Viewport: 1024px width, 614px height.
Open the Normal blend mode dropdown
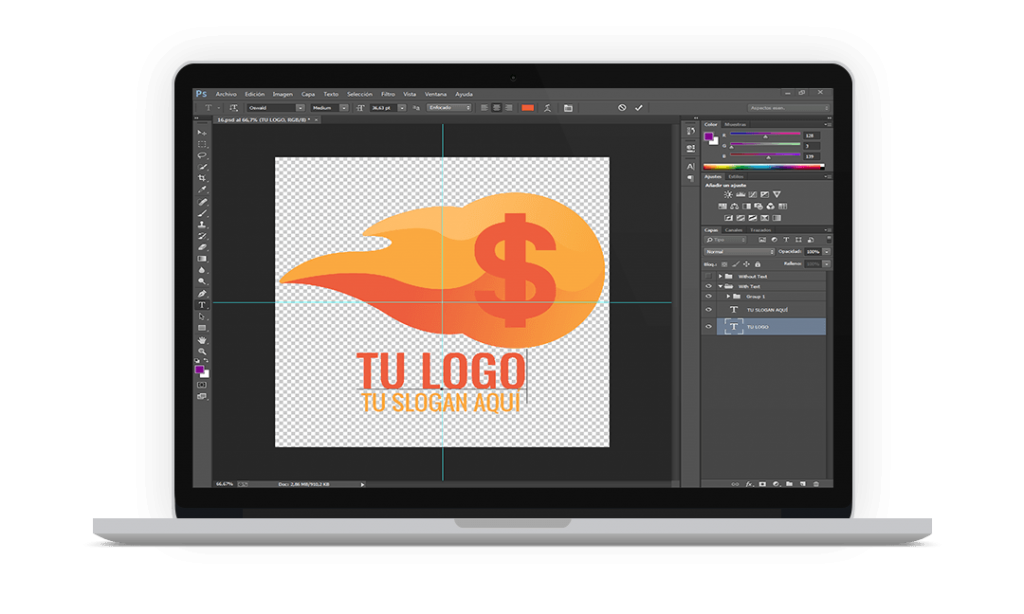pyautogui.click(x=739, y=251)
